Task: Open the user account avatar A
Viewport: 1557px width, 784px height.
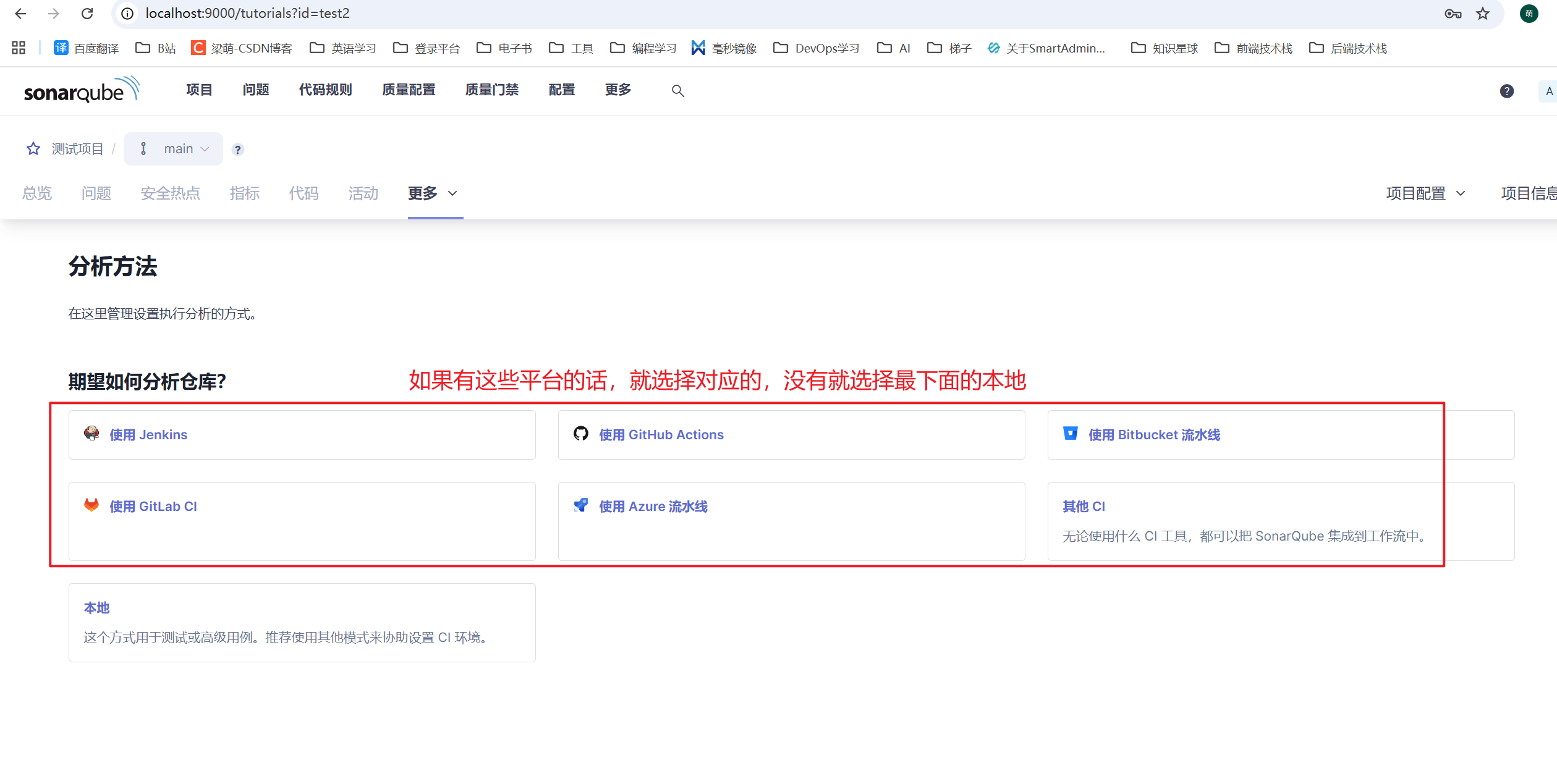Action: coord(1548,91)
